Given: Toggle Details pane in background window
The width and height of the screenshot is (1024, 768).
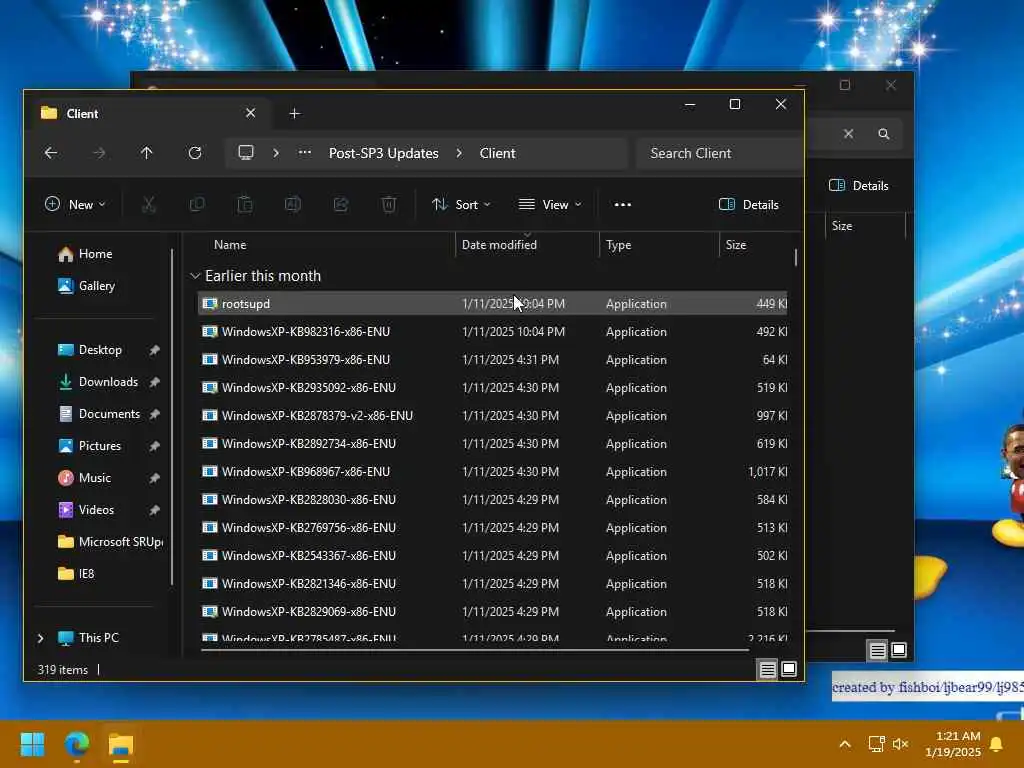Looking at the screenshot, I should (858, 185).
